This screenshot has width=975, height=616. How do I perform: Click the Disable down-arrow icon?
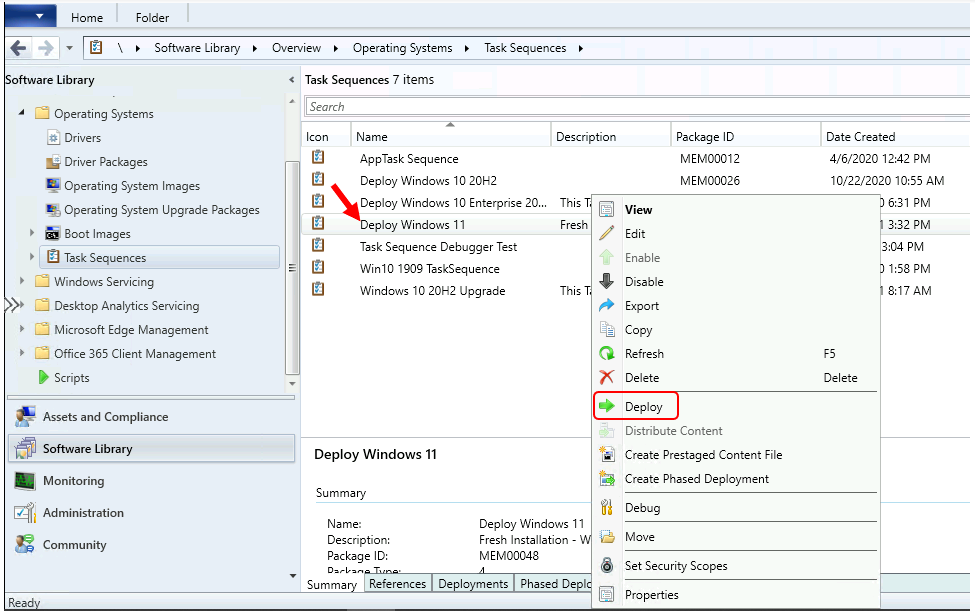pos(606,281)
